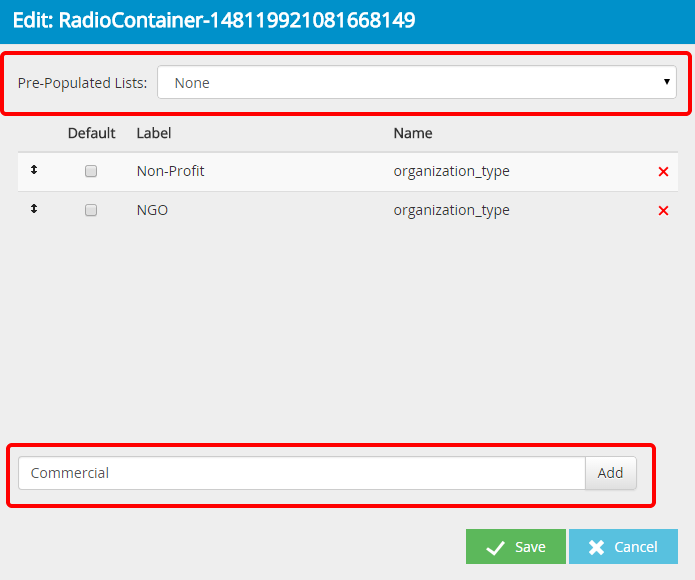Screen dimensions: 695x580
Task: Click the Name column header
Action: pos(412,133)
